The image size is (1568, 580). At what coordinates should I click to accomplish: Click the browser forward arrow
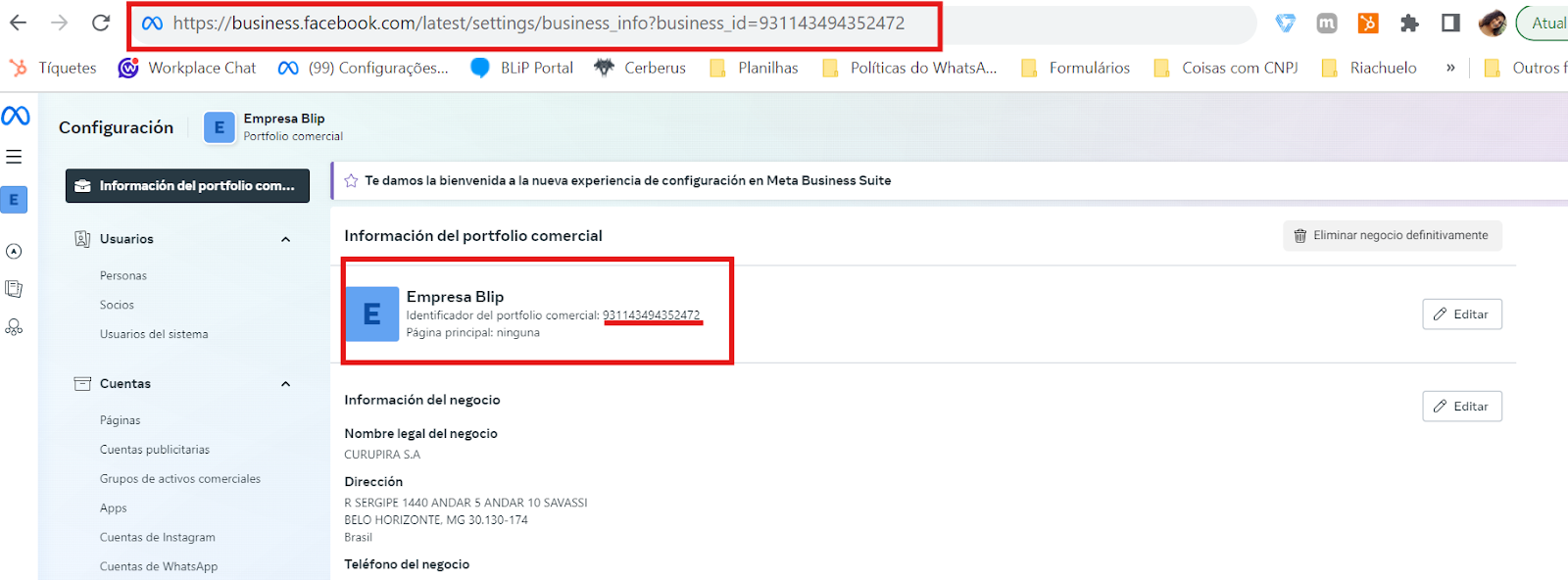click(x=59, y=23)
